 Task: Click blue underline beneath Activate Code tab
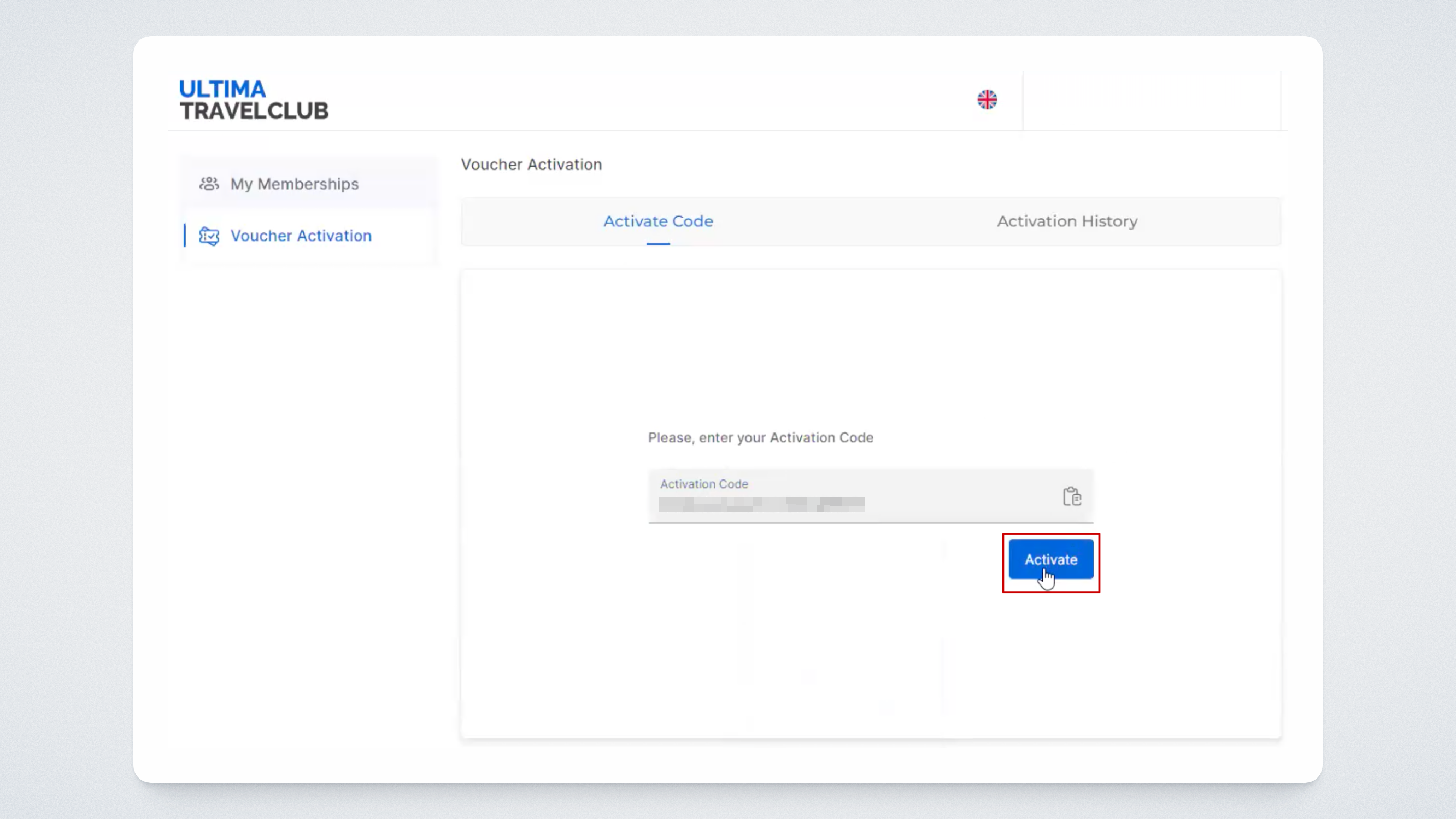click(x=658, y=244)
